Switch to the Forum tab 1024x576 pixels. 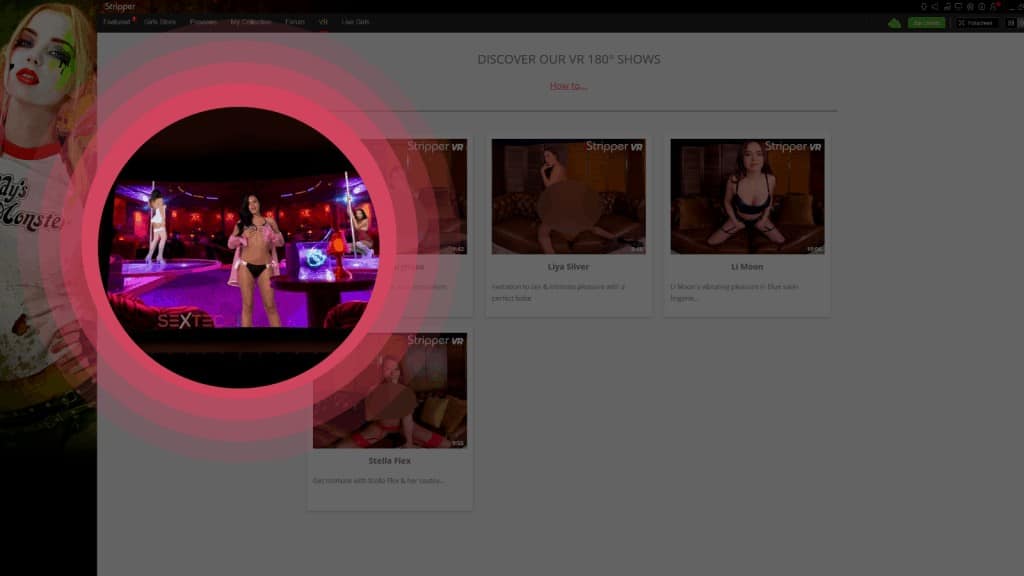(295, 21)
